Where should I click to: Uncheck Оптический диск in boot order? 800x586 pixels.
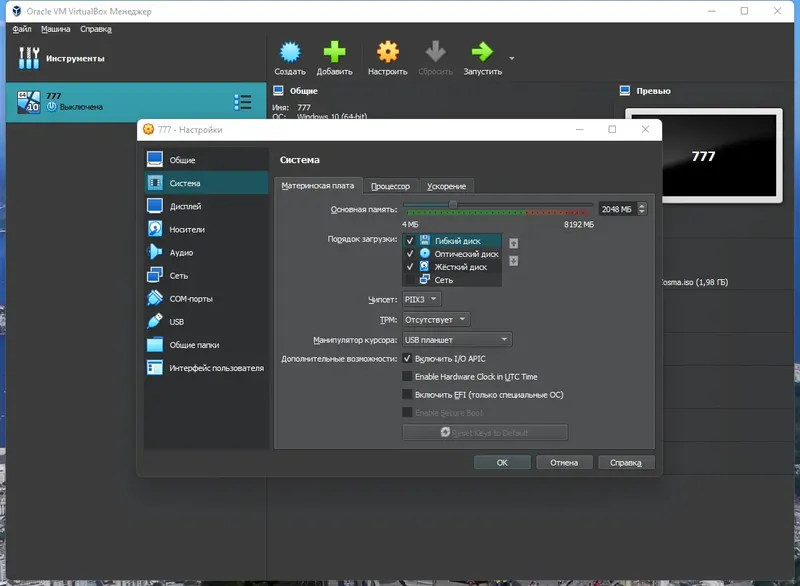click(410, 253)
